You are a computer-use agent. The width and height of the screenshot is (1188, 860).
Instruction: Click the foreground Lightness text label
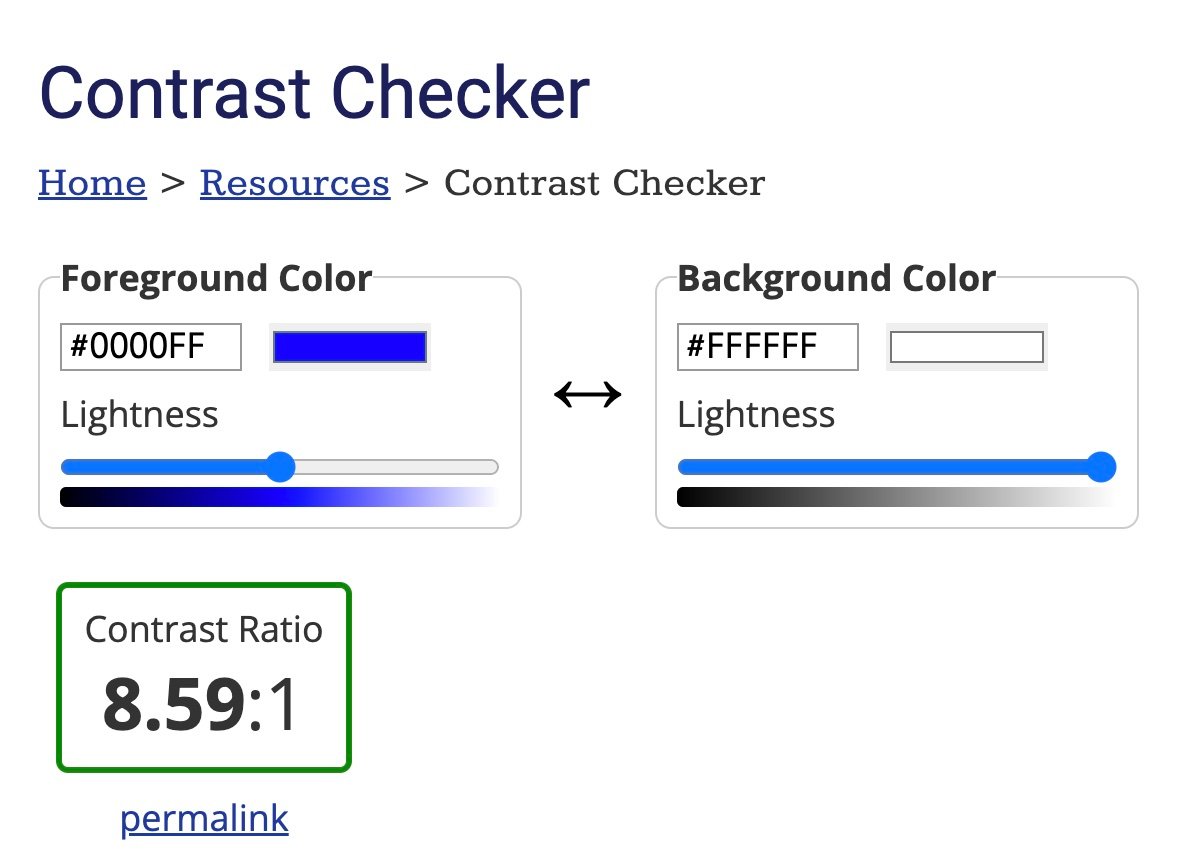click(x=138, y=414)
